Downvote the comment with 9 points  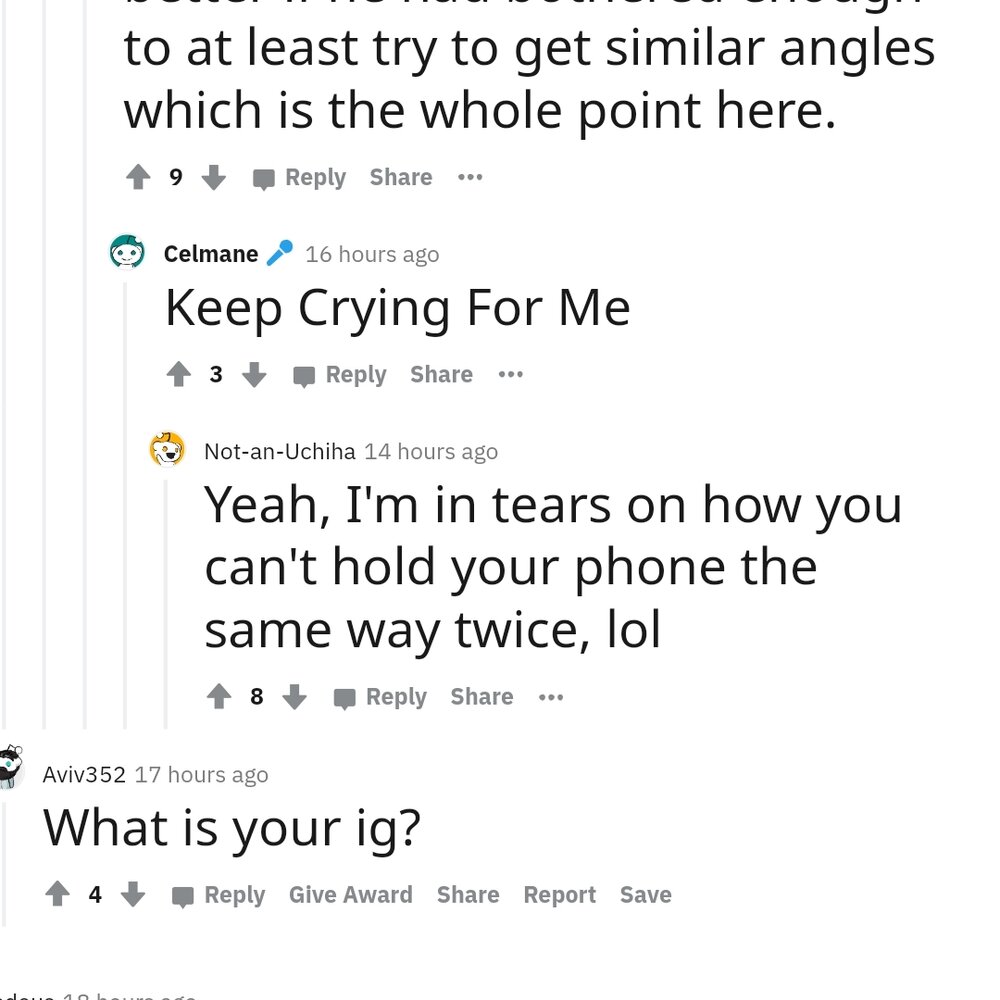(x=214, y=178)
